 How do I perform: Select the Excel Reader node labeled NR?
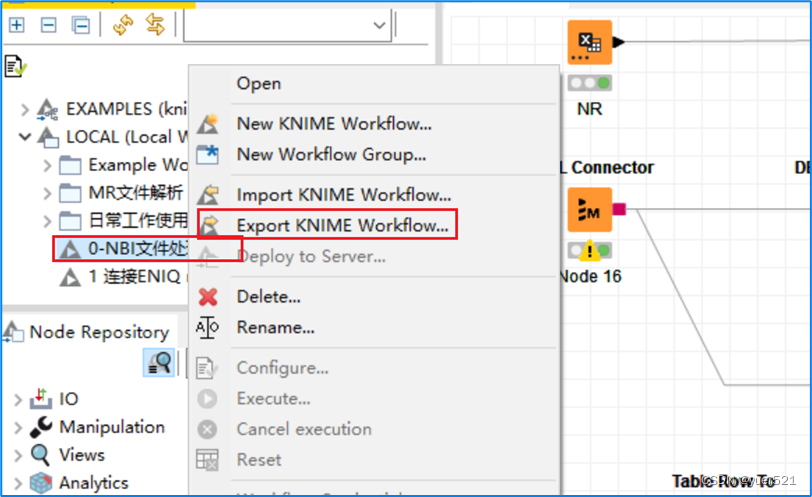click(590, 42)
